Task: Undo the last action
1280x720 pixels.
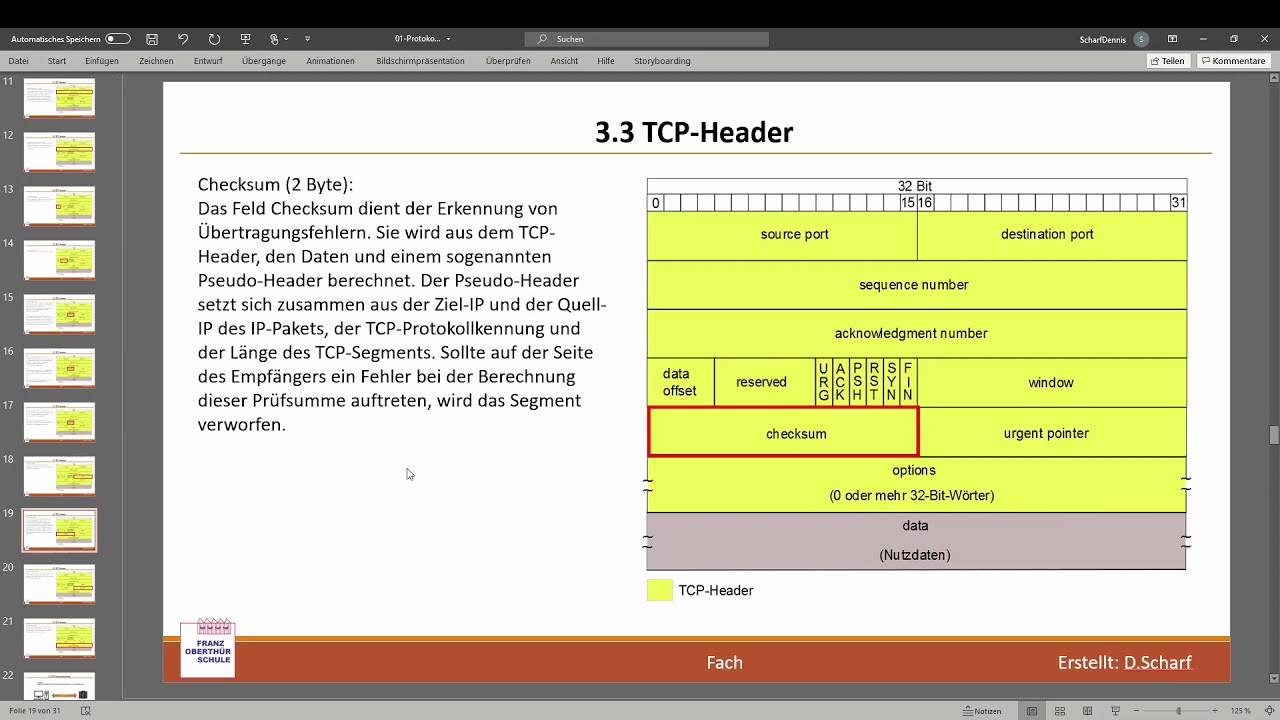Action: coord(183,39)
